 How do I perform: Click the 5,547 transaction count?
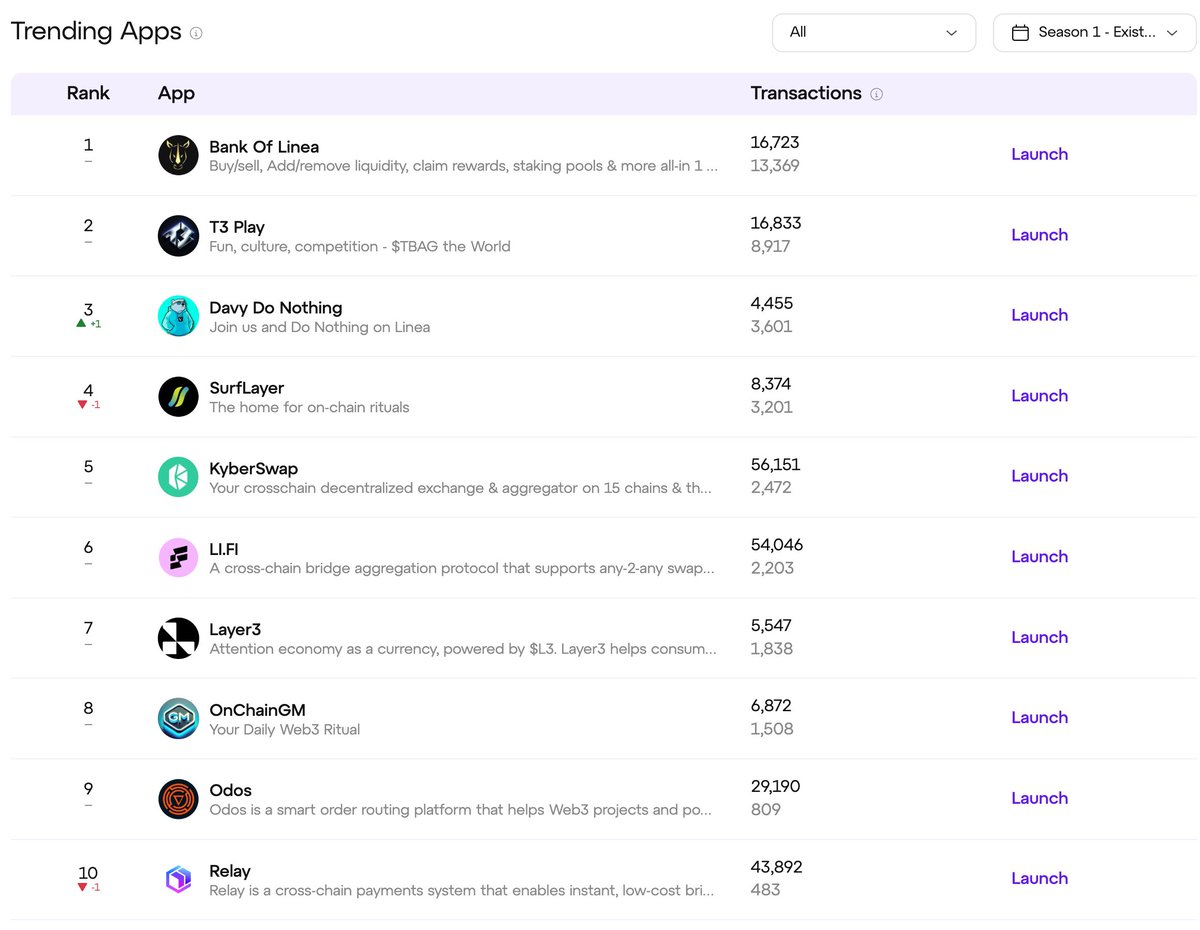coord(771,626)
